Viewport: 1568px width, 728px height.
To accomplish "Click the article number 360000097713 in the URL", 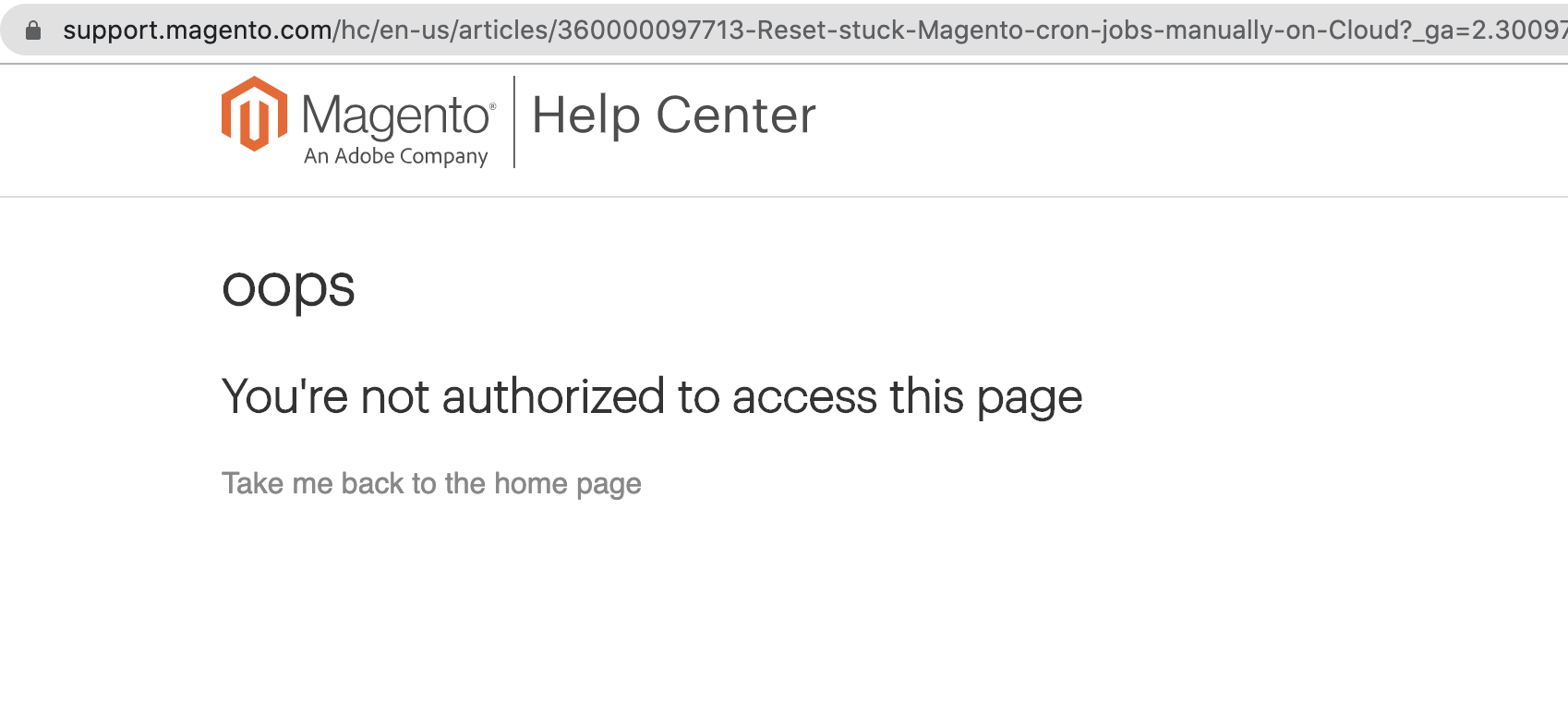I will point(651,30).
